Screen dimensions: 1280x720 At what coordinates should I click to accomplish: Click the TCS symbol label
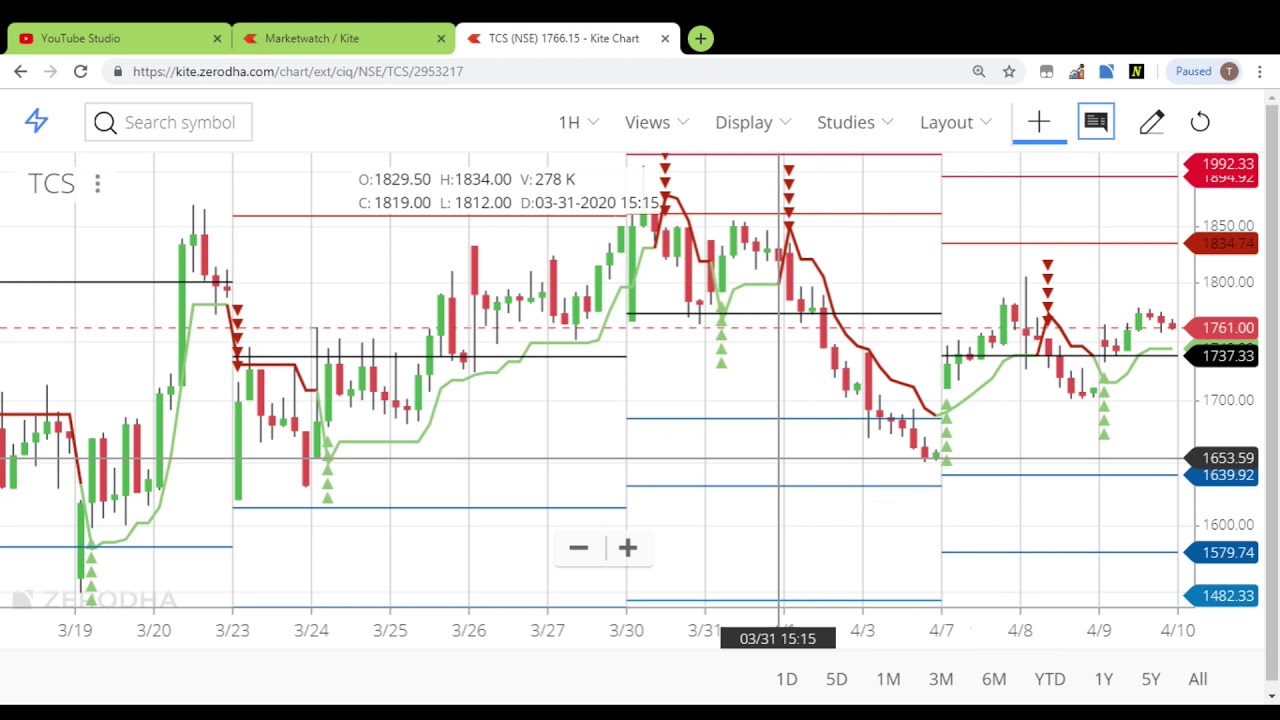pos(51,183)
